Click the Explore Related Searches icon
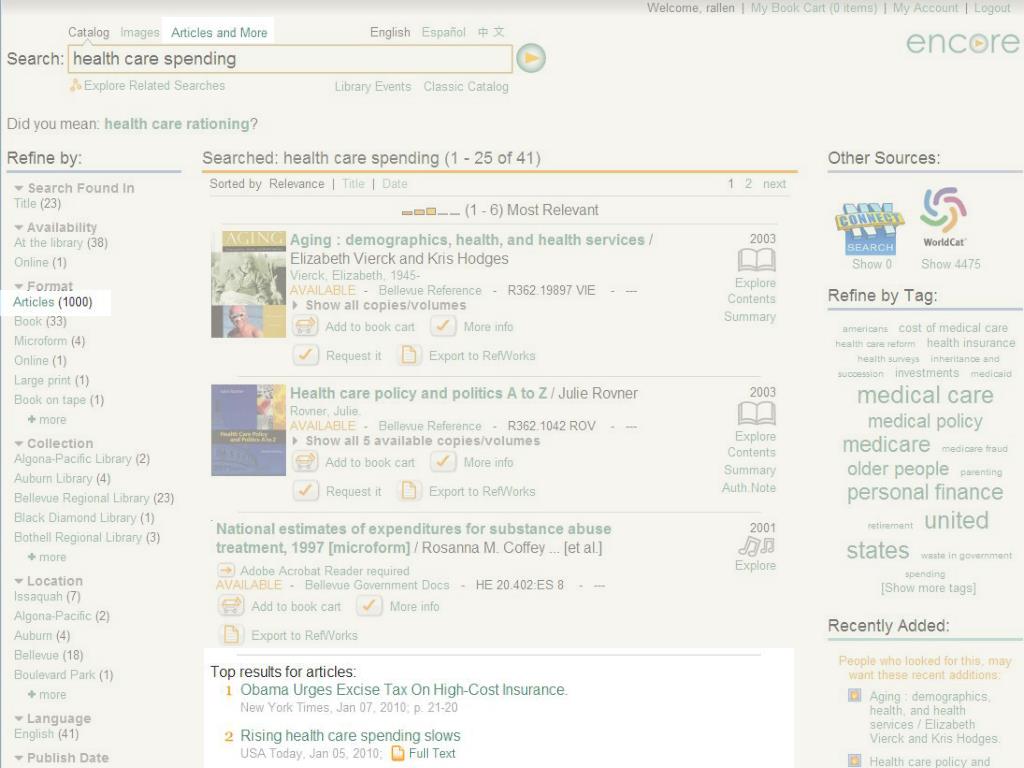This screenshot has width=1024, height=768. 75,86
